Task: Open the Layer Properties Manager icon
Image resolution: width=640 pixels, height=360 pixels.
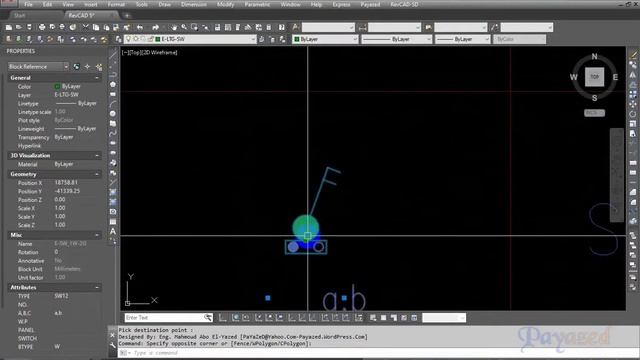Action: tap(119, 39)
